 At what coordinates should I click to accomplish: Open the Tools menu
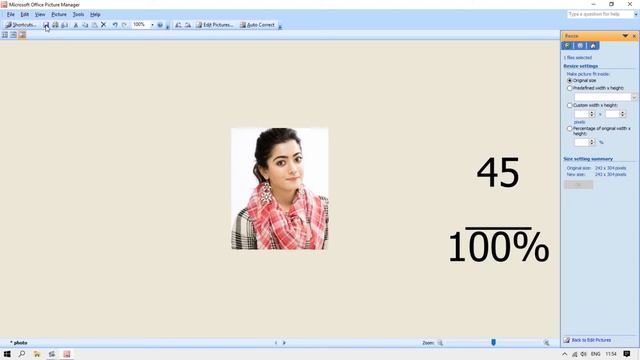[x=78, y=14]
